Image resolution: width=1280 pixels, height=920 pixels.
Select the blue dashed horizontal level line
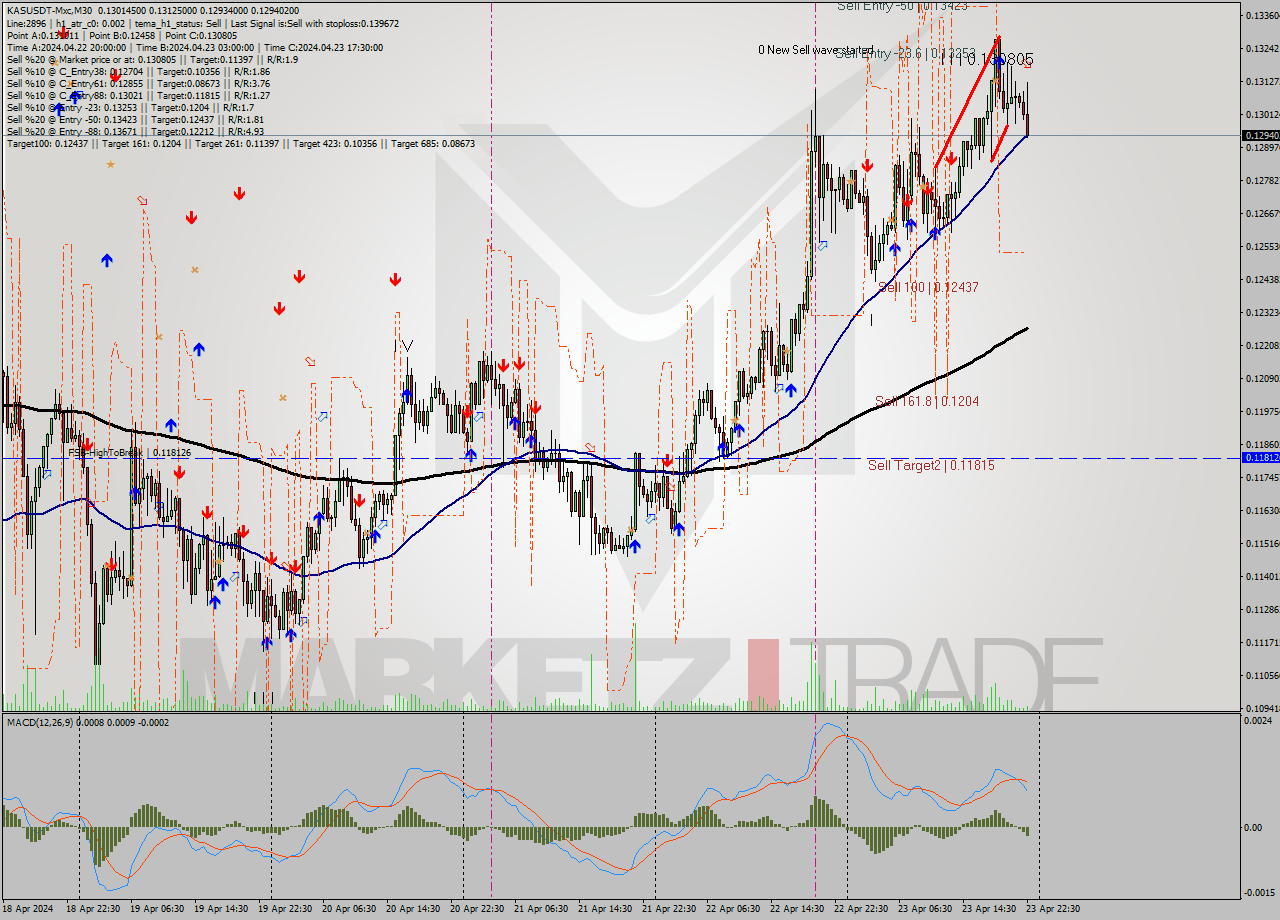tap(620, 458)
